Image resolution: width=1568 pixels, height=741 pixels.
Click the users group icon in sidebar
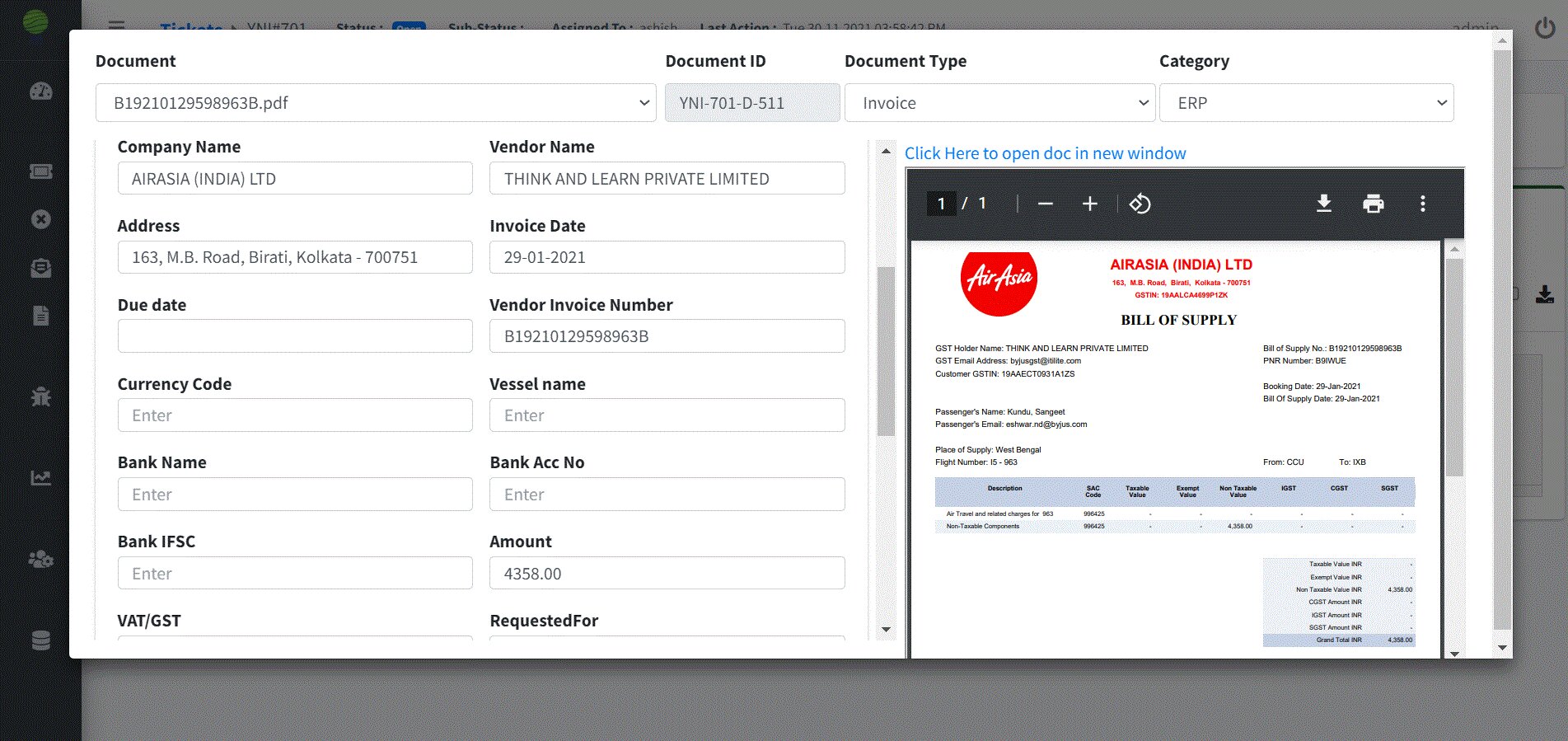[40, 559]
